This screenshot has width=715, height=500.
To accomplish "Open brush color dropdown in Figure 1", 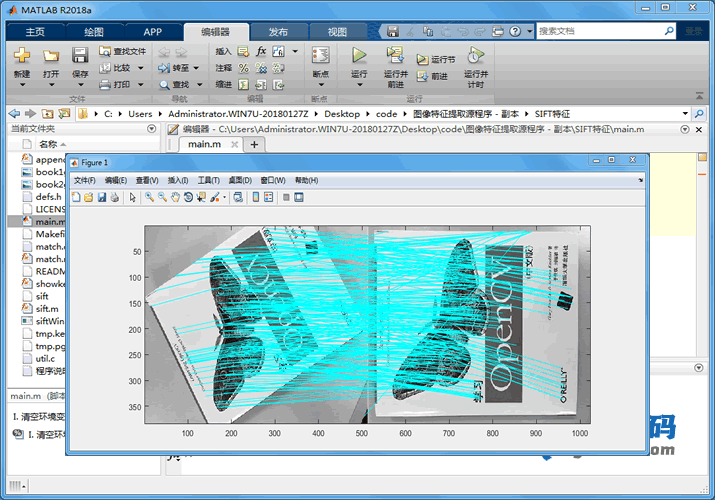I will pyautogui.click(x=224, y=198).
